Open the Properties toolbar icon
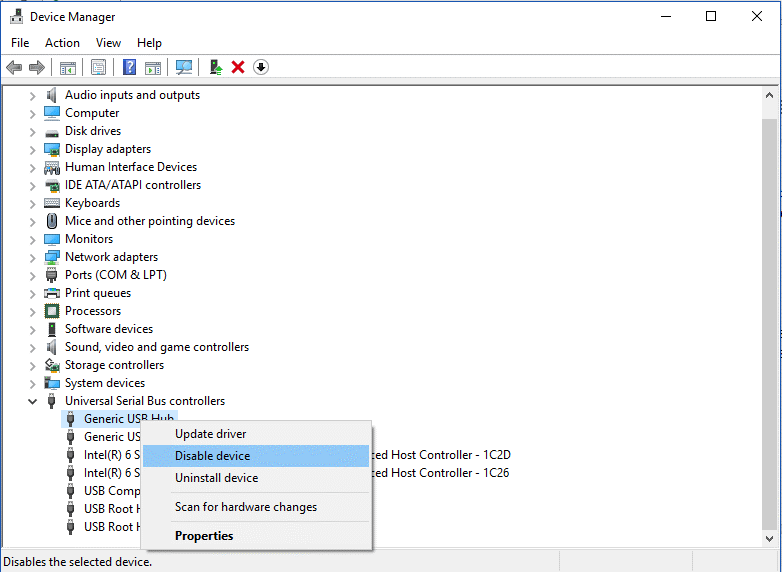This screenshot has height=572, width=782. 98,67
